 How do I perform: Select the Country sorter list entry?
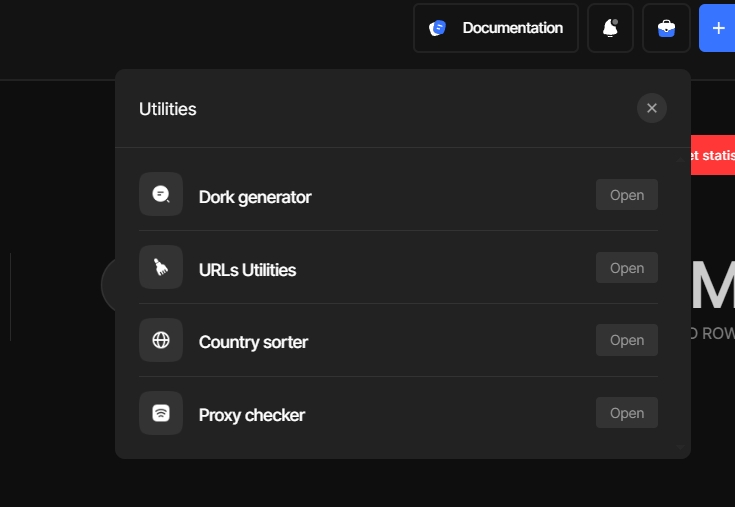click(x=253, y=342)
